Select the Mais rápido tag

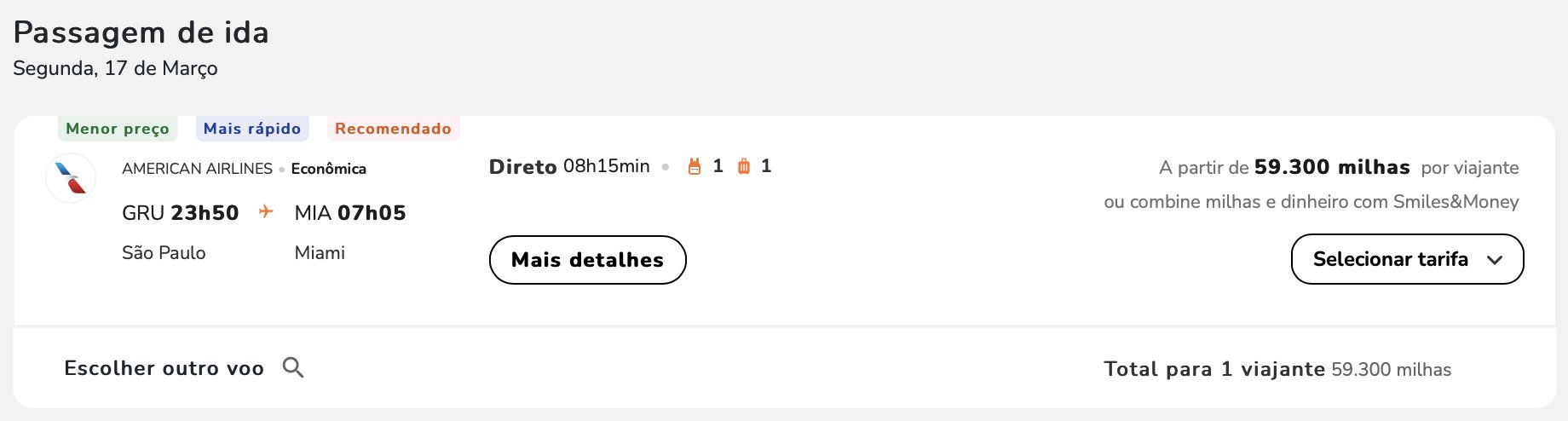[252, 129]
